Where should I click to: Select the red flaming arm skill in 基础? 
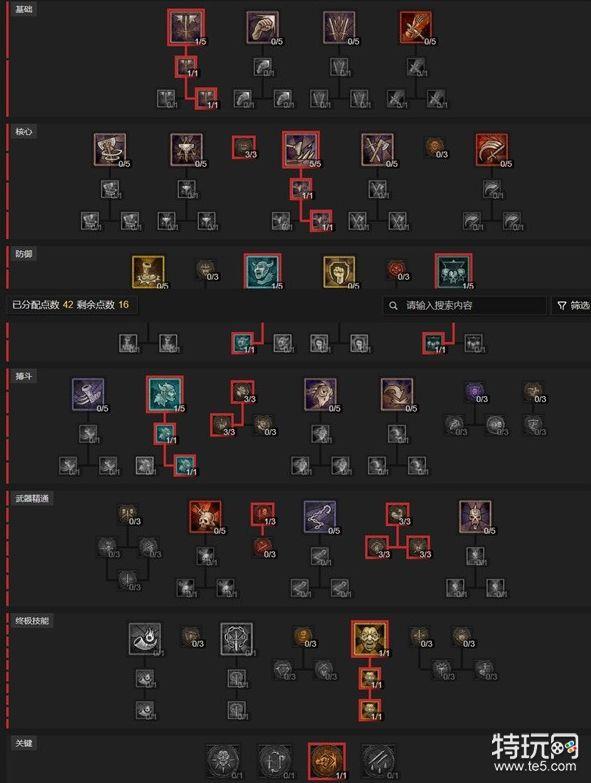pos(416,27)
